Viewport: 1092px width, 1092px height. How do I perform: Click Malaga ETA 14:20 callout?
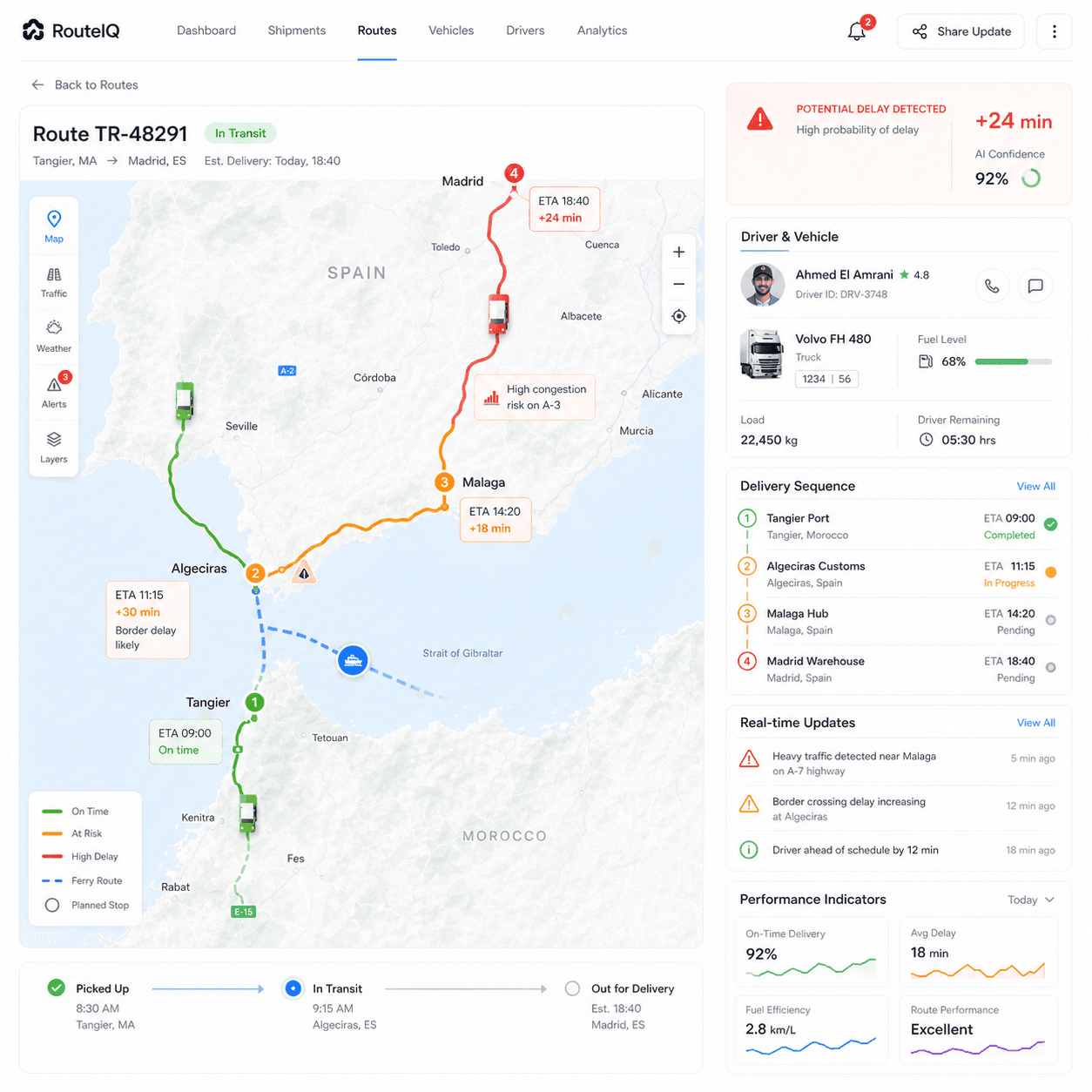(495, 520)
